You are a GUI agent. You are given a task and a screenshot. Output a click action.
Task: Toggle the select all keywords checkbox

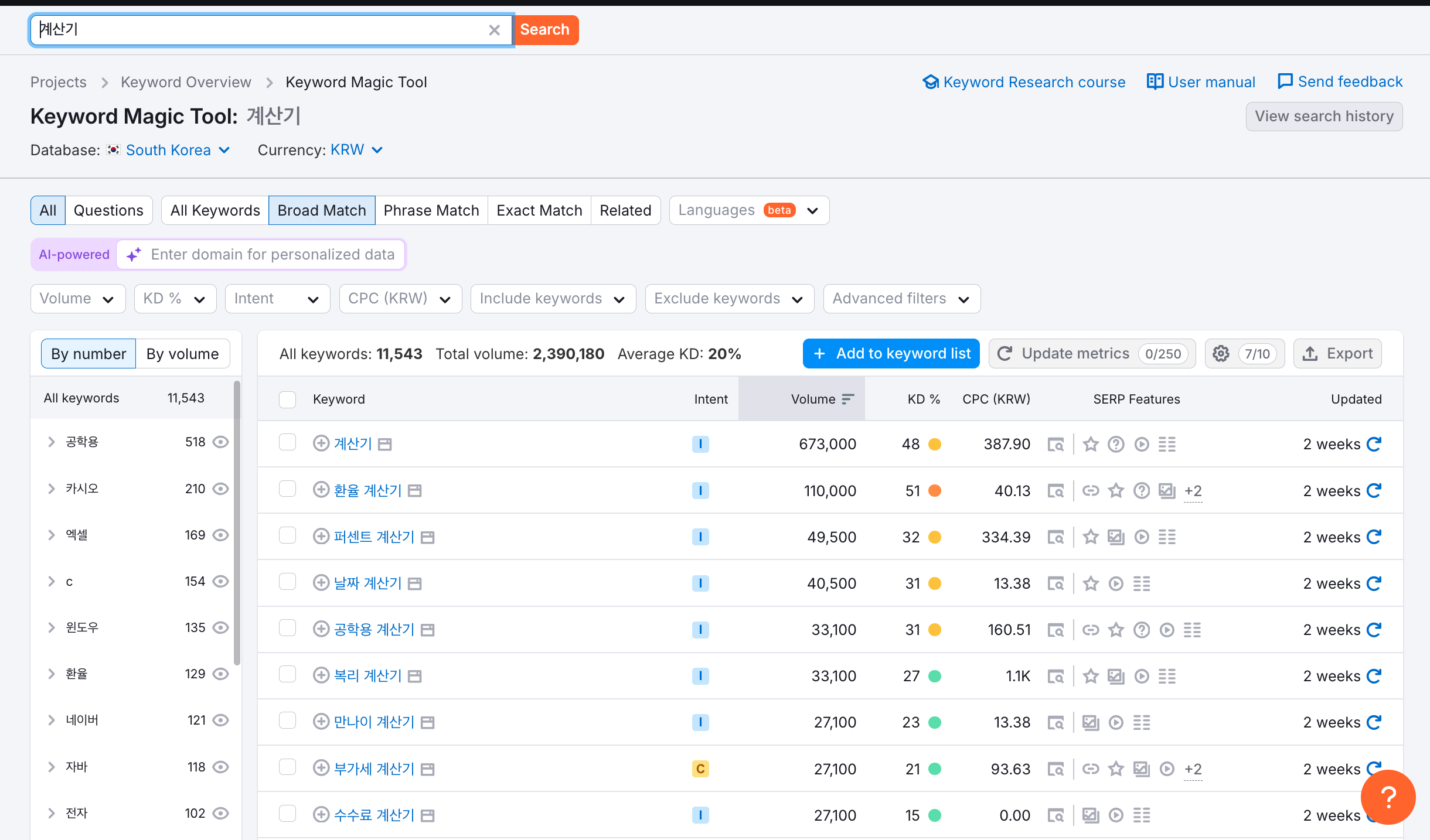(288, 399)
